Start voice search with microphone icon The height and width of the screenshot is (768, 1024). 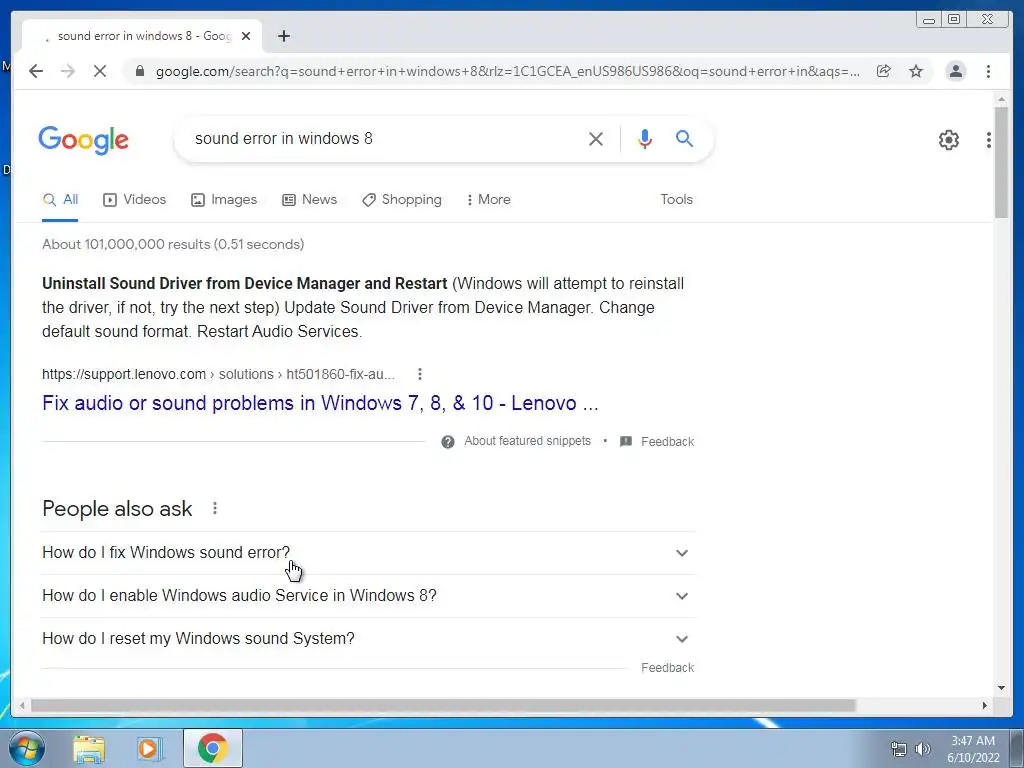pos(645,138)
